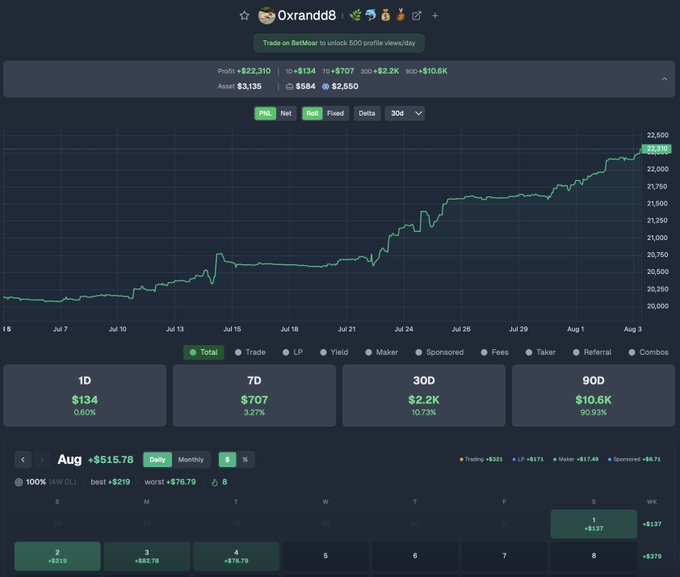Click the dolphin badge icon
The image size is (680, 577).
click(370, 16)
